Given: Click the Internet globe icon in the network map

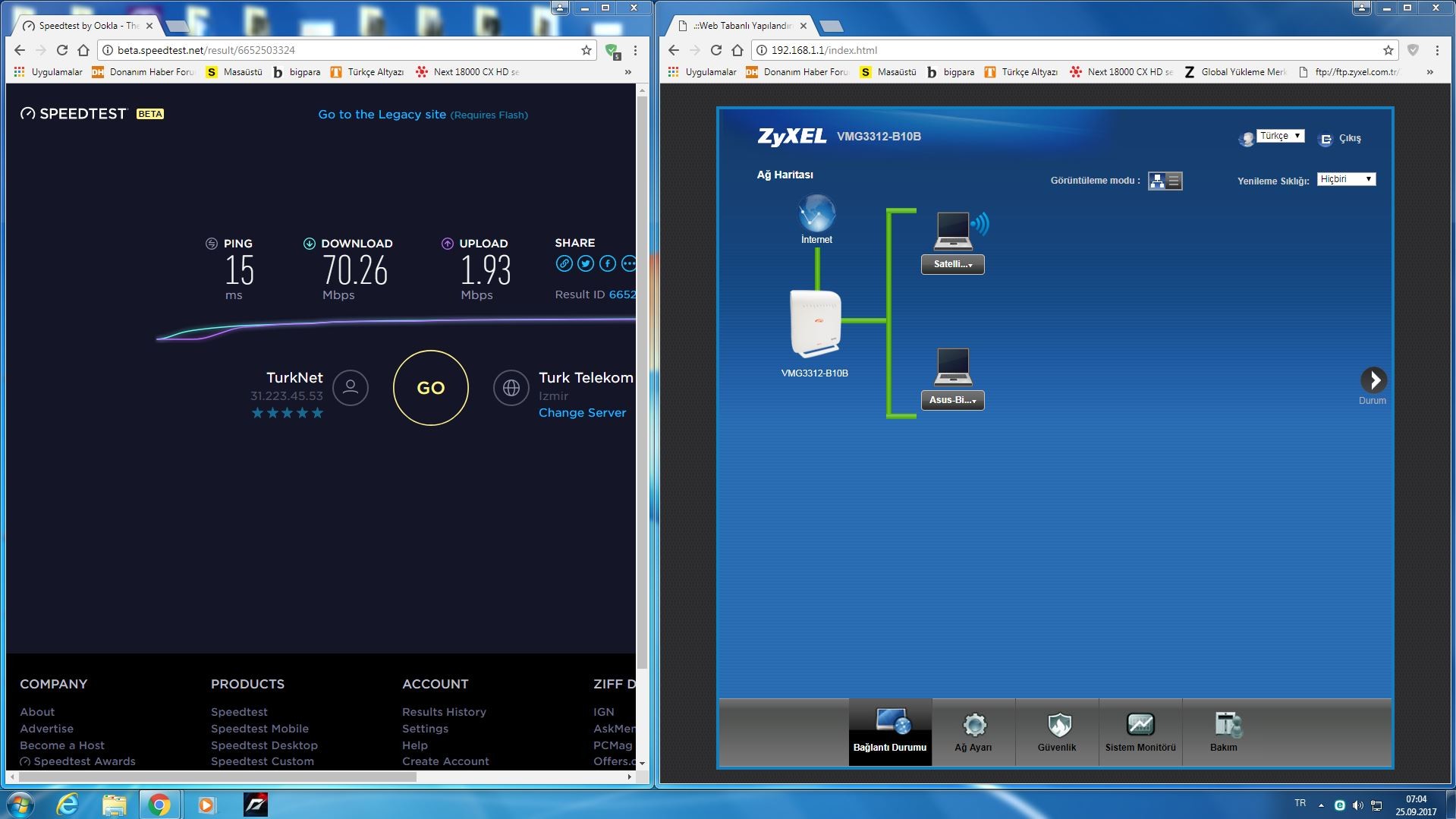Looking at the screenshot, I should tap(816, 213).
